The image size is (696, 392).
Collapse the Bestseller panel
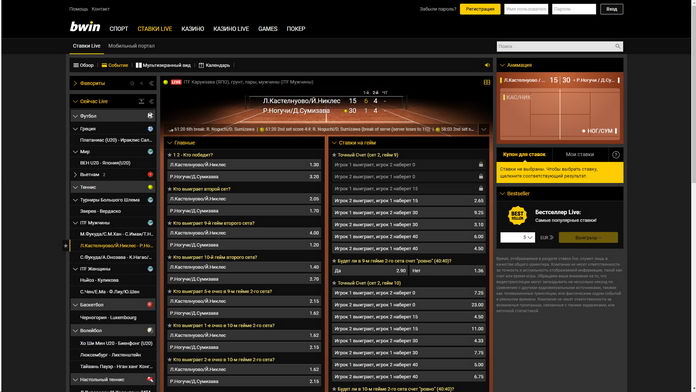coord(502,194)
